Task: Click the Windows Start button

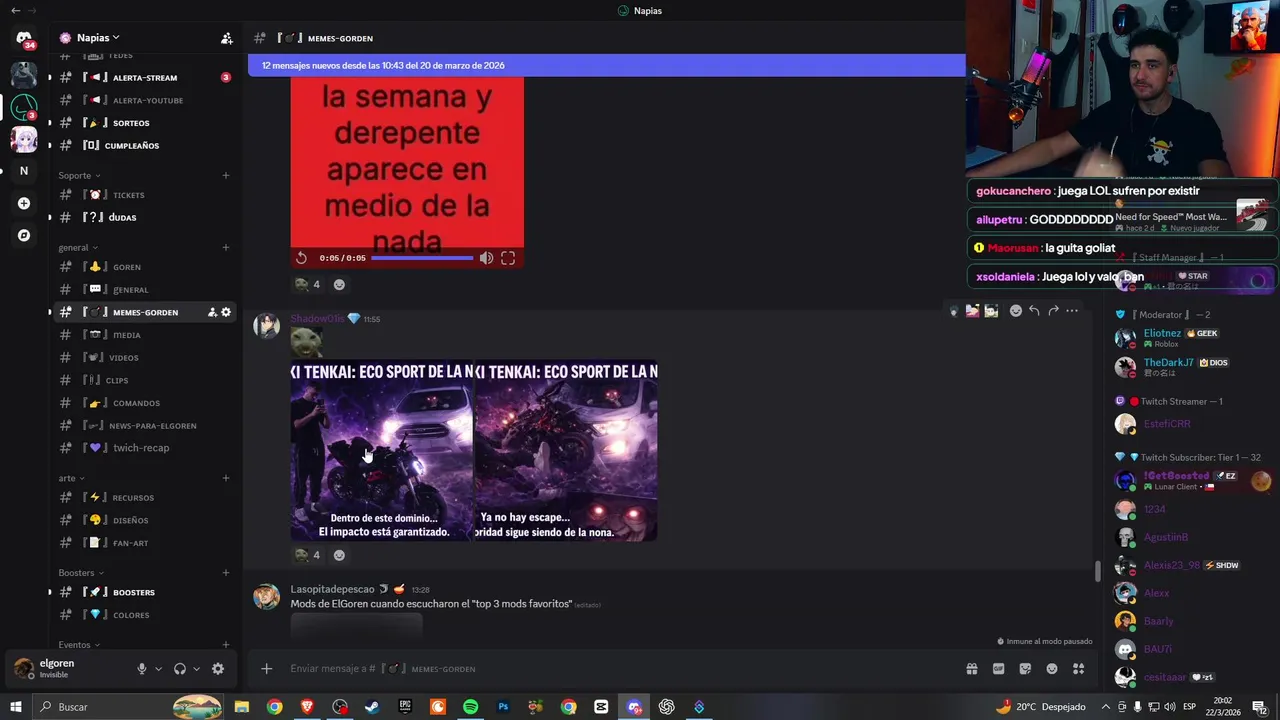Action: (16, 707)
